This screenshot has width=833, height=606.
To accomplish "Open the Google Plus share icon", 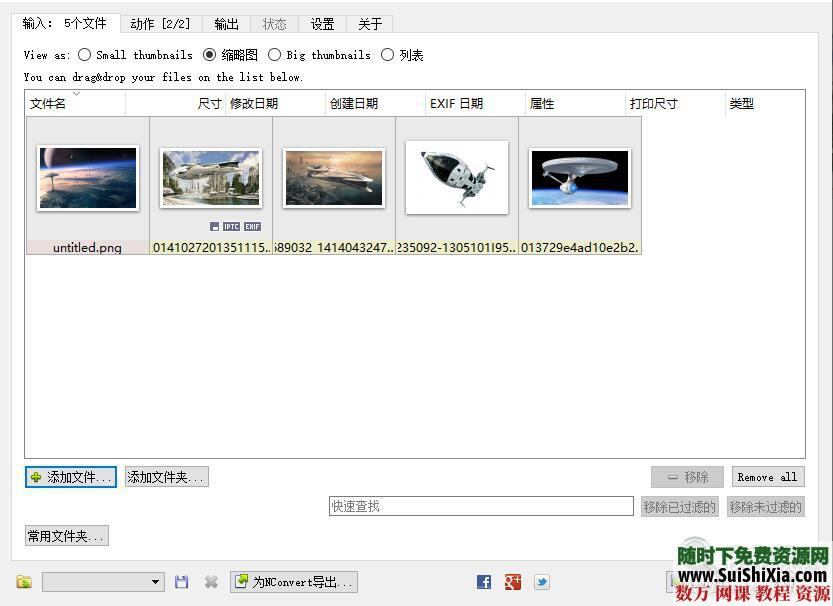I will (513, 582).
